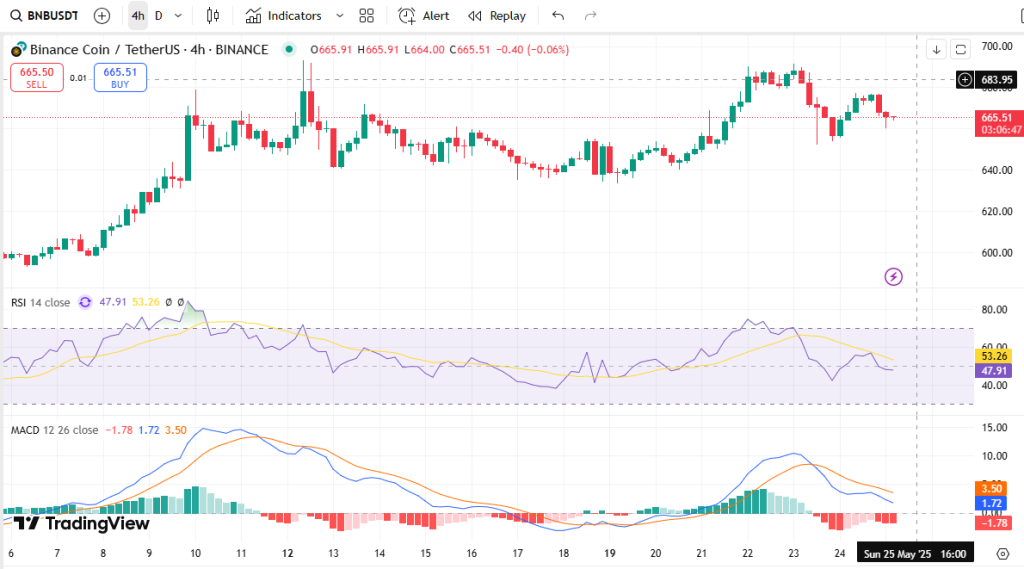
Task: Click the market open status indicator dot
Action: [x=289, y=49]
